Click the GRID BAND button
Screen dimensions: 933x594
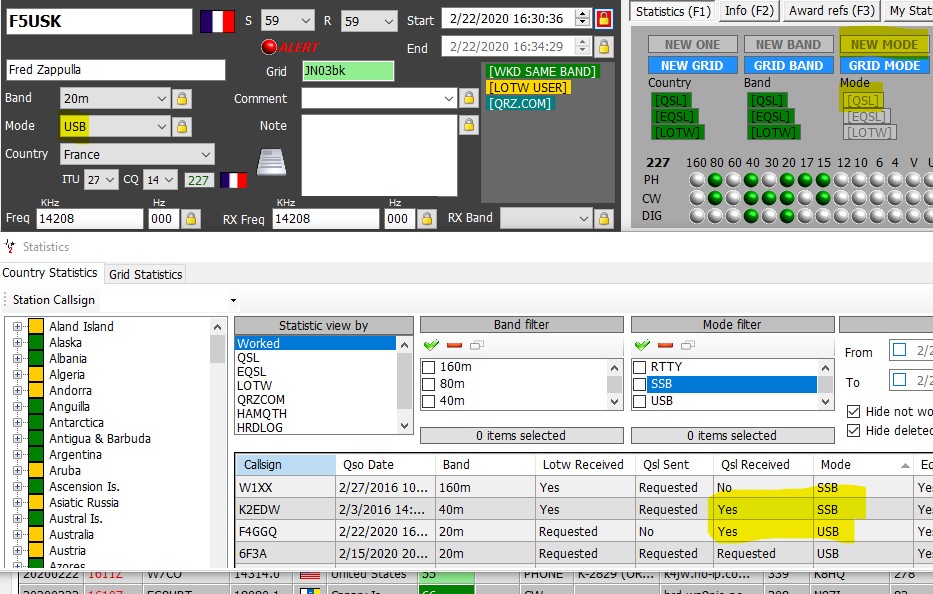pos(788,65)
